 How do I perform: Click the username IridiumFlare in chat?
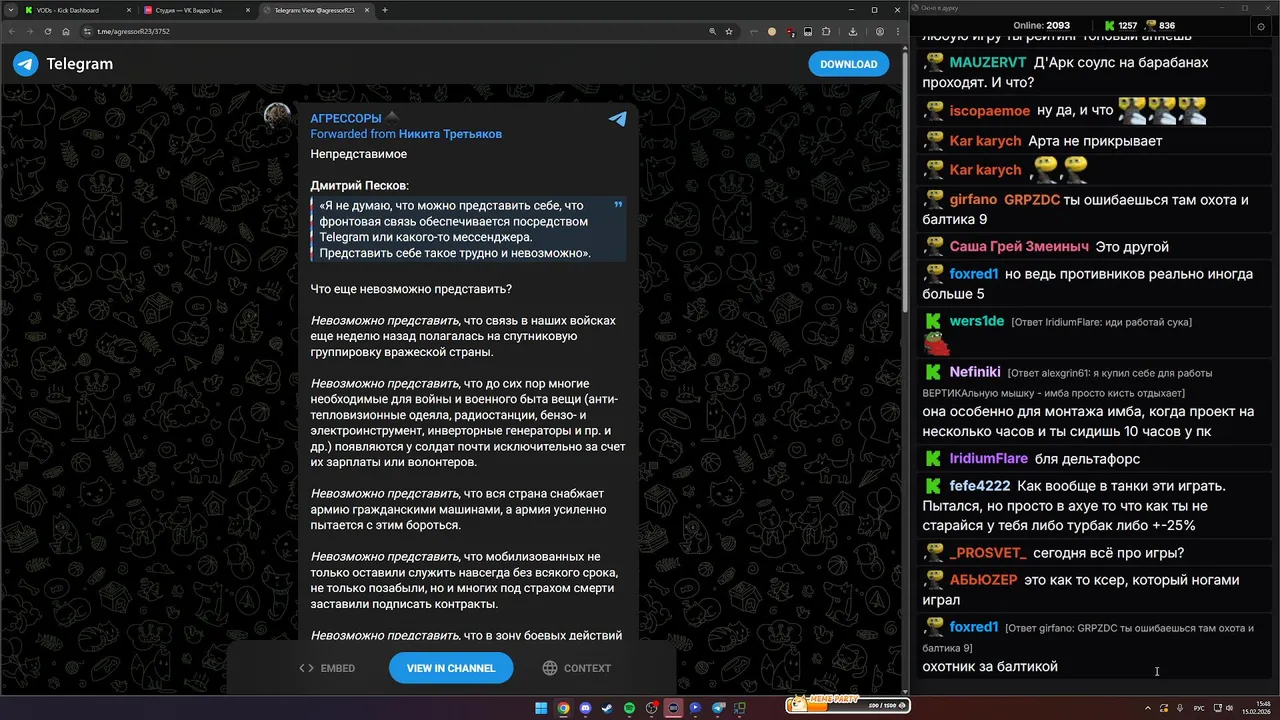point(989,458)
